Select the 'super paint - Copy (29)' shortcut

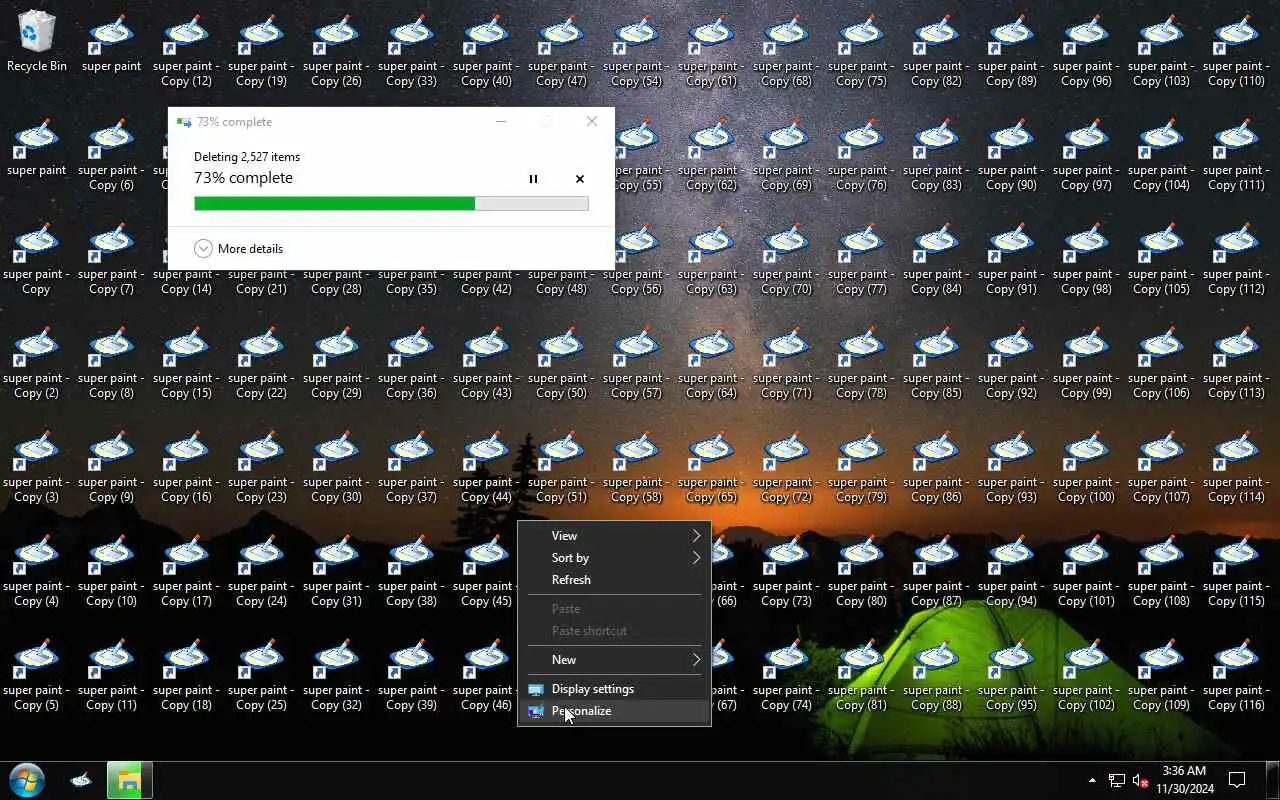(337, 362)
